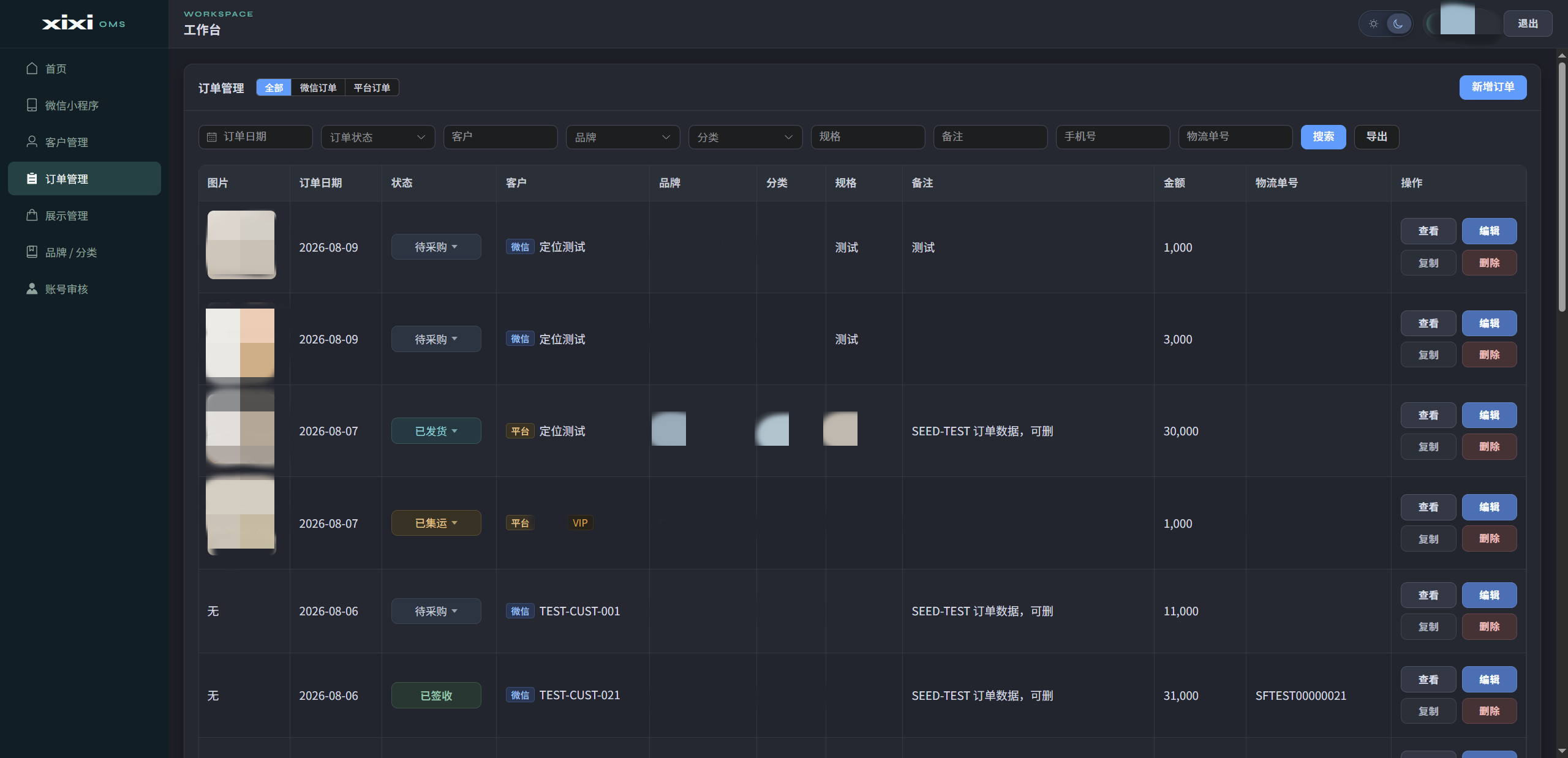View the TEST-CUST-001 order
Screen dimensions: 1568x758
click(x=1428, y=595)
